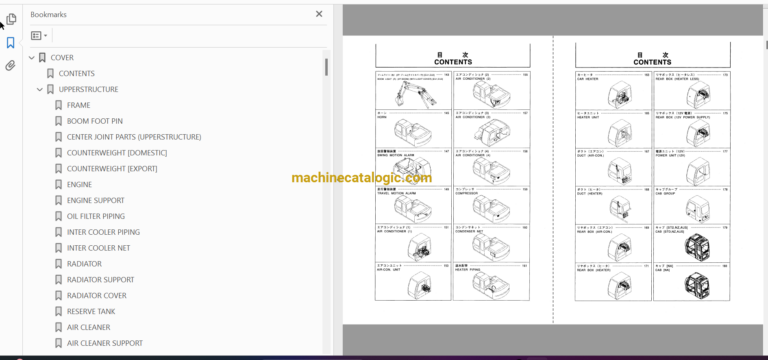Open the Attachments paperclip icon
Image resolution: width=768 pixels, height=360 pixels.
pyautogui.click(x=11, y=66)
